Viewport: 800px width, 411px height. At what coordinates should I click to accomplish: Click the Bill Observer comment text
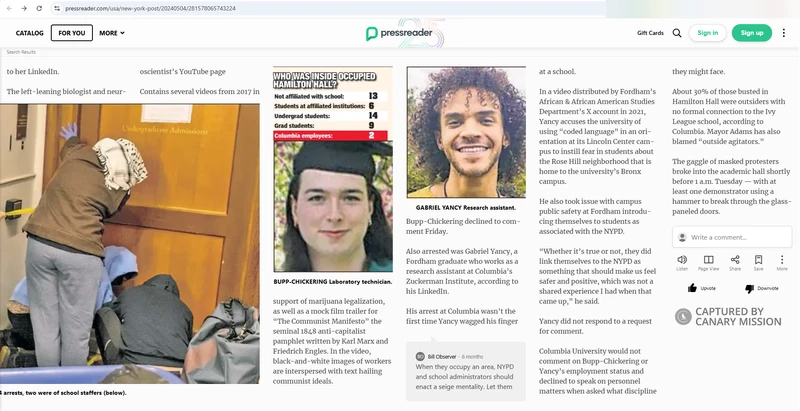coord(464,377)
